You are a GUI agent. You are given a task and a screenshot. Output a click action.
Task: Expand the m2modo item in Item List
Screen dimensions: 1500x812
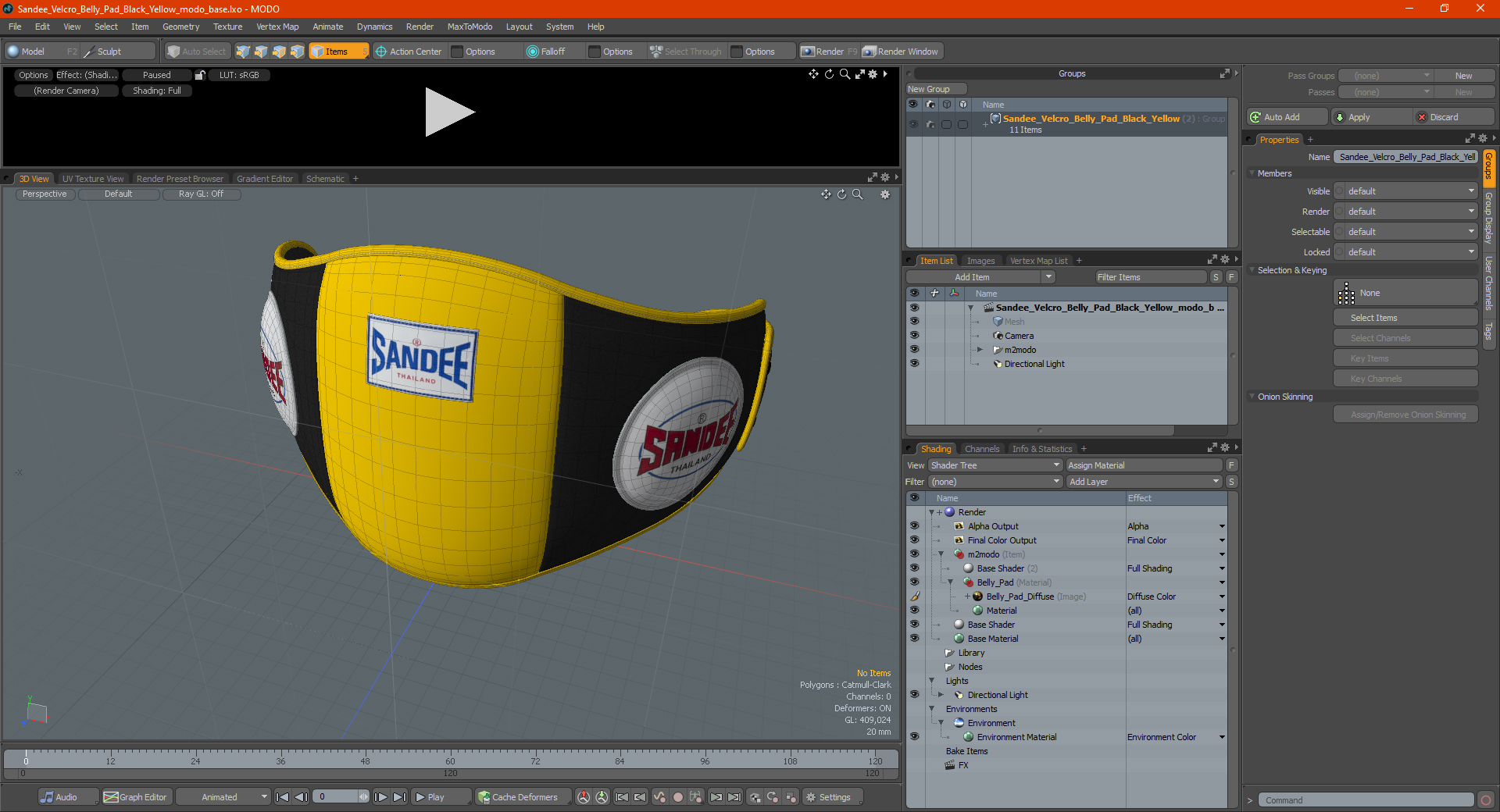pos(980,350)
